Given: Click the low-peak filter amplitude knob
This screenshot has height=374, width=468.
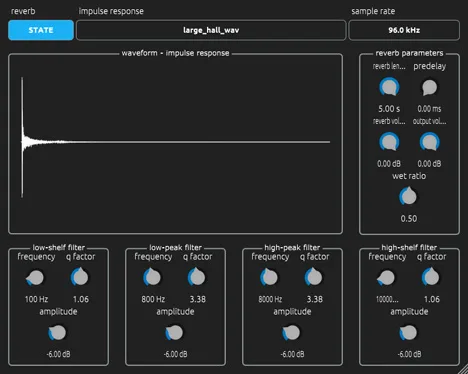Looking at the screenshot, I should pos(174,333).
